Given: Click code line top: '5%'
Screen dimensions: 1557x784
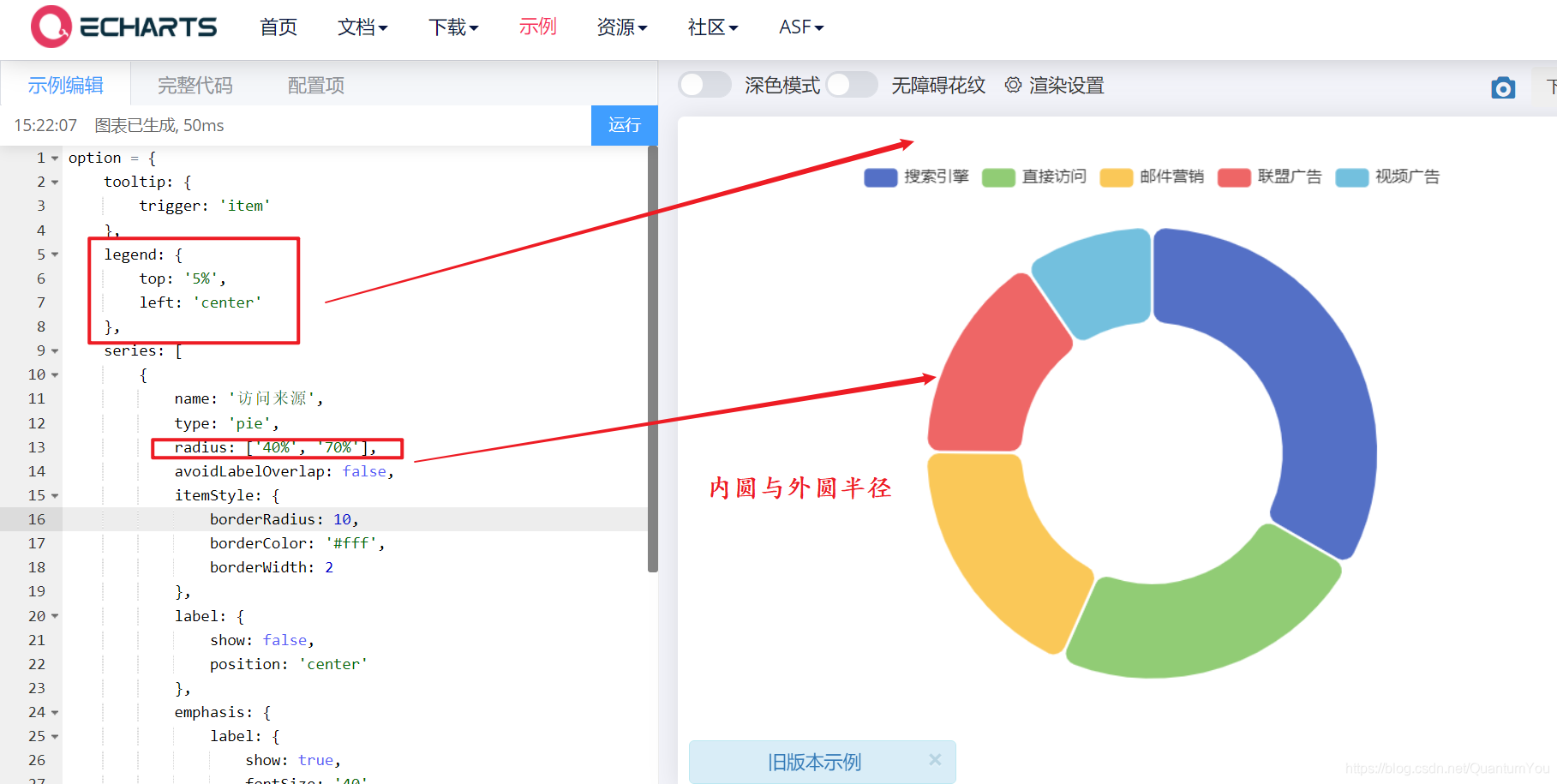Looking at the screenshot, I should [183, 278].
